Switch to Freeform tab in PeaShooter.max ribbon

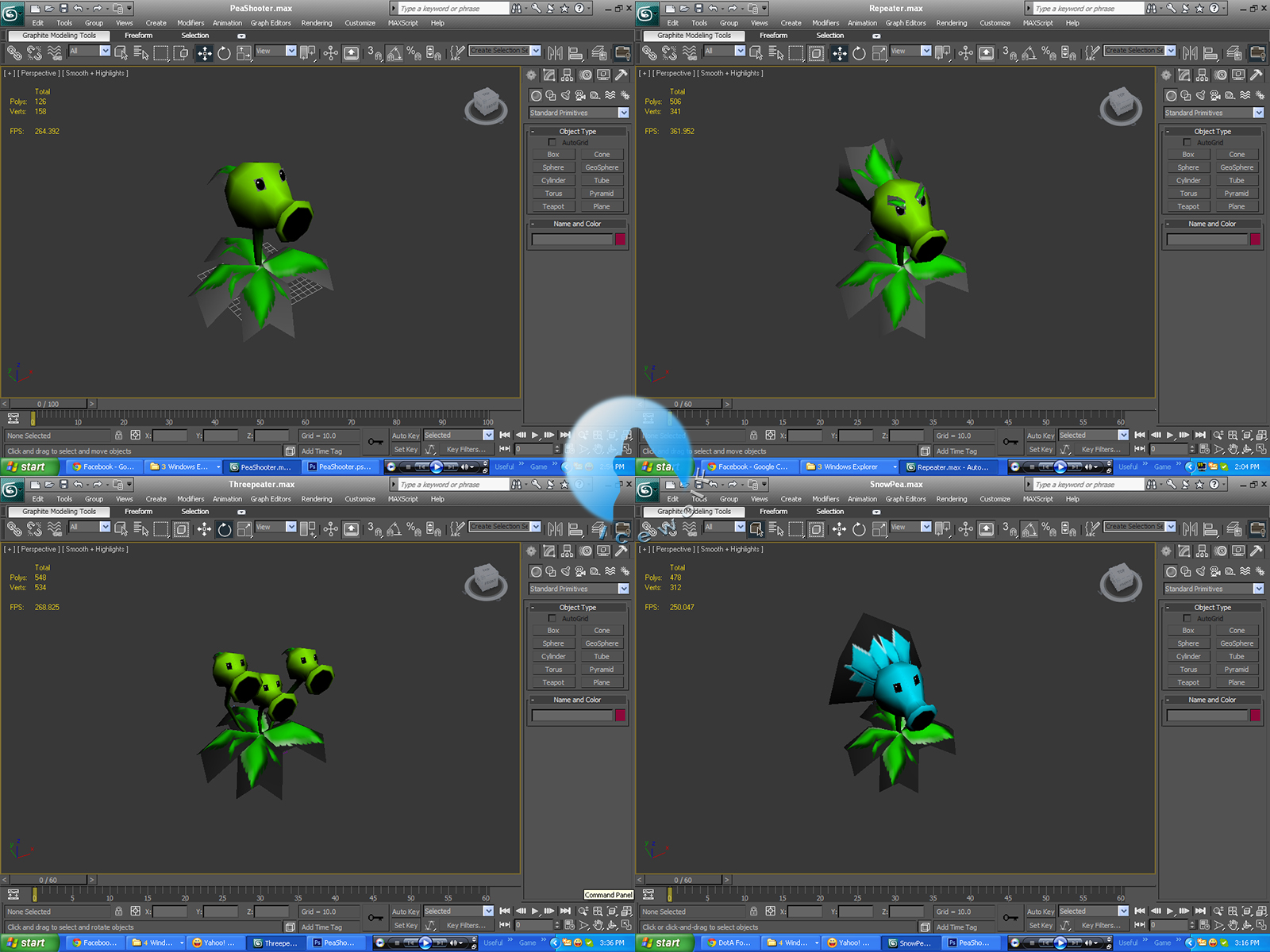(138, 36)
